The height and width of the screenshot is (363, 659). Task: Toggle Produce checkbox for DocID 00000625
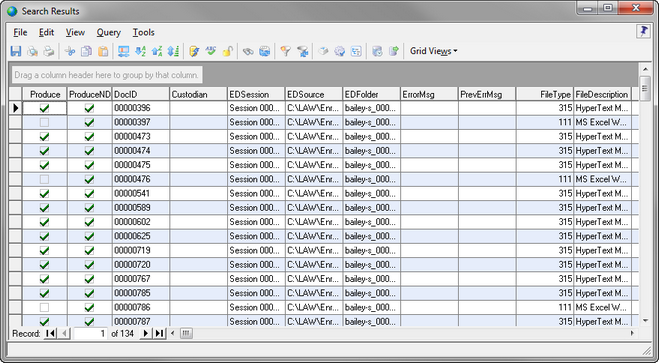[x=44, y=236]
